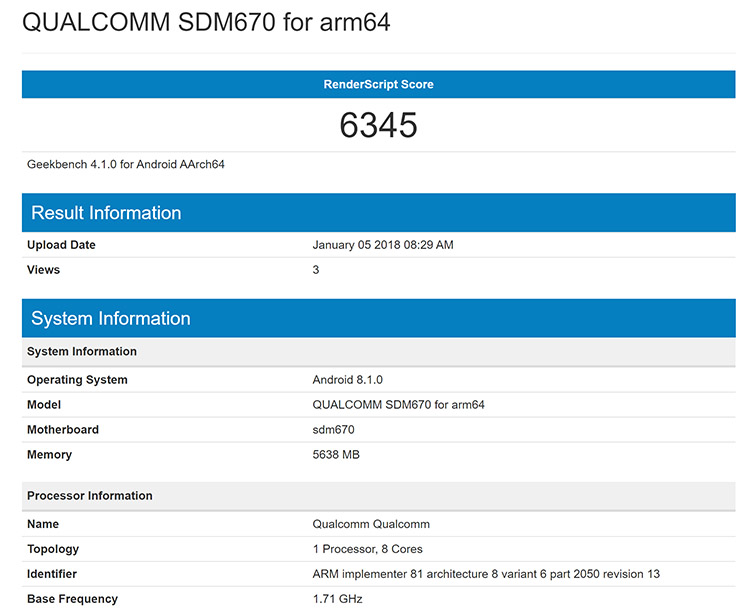Click the blue System Information section banner

378,318
